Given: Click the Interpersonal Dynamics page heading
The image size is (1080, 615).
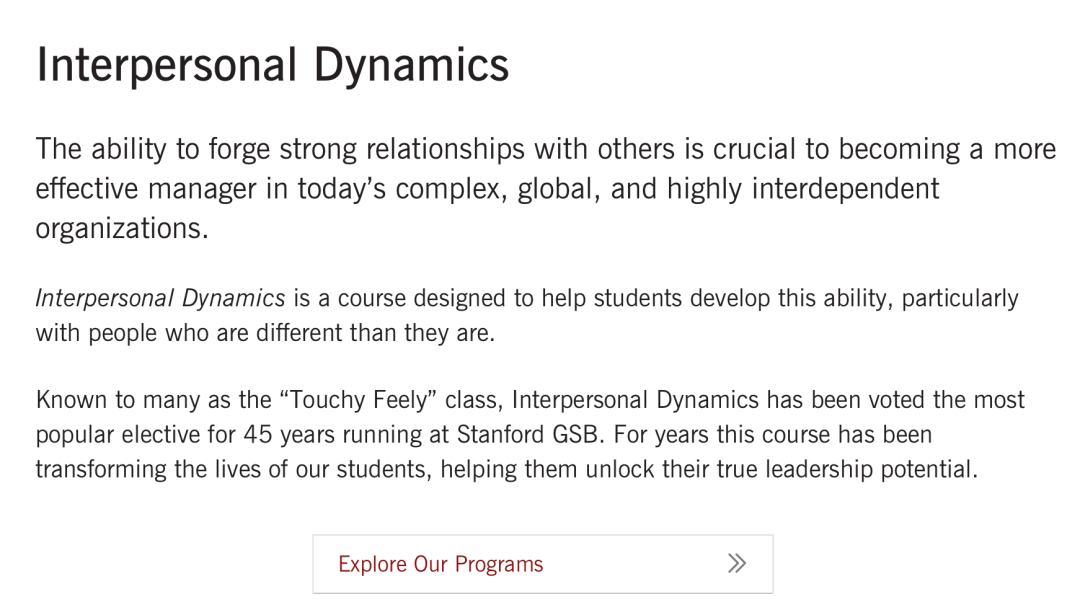Looking at the screenshot, I should click(x=273, y=65).
